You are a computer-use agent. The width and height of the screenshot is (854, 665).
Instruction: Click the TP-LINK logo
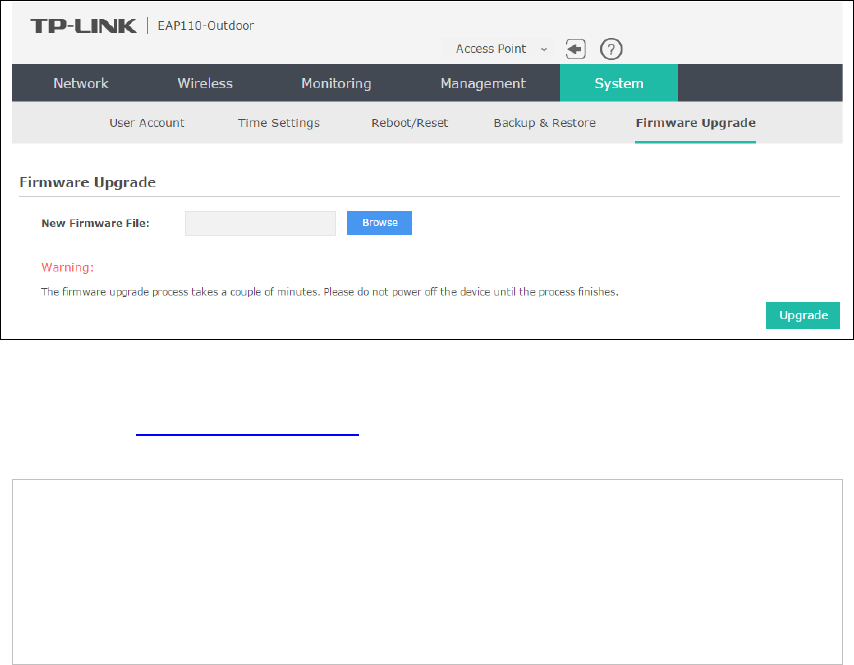pyautogui.click(x=83, y=26)
